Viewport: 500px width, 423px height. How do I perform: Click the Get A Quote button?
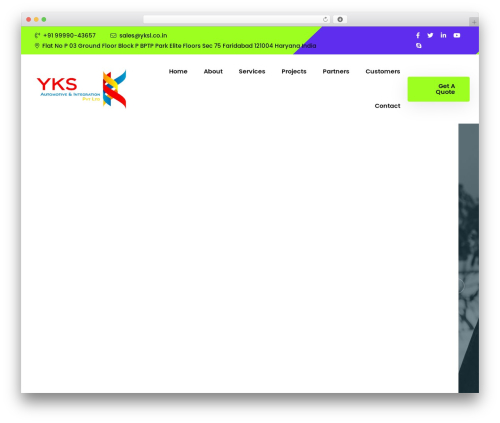(438, 89)
